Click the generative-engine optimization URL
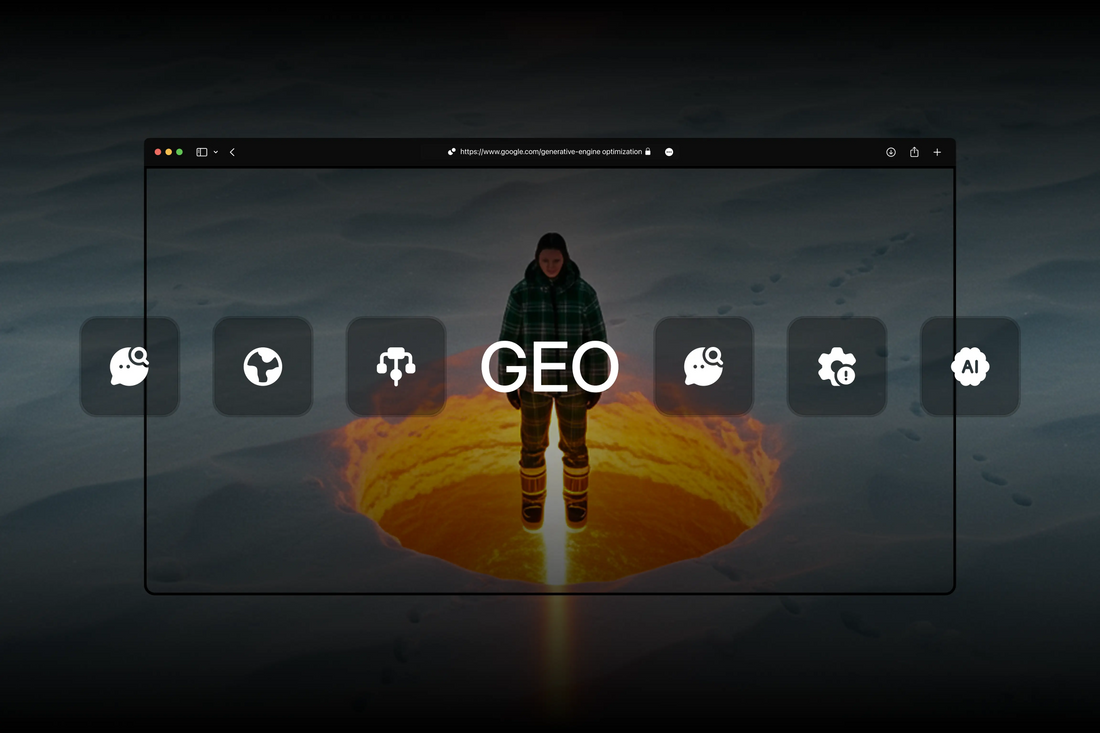Viewport: 1100px width, 733px height. point(550,152)
